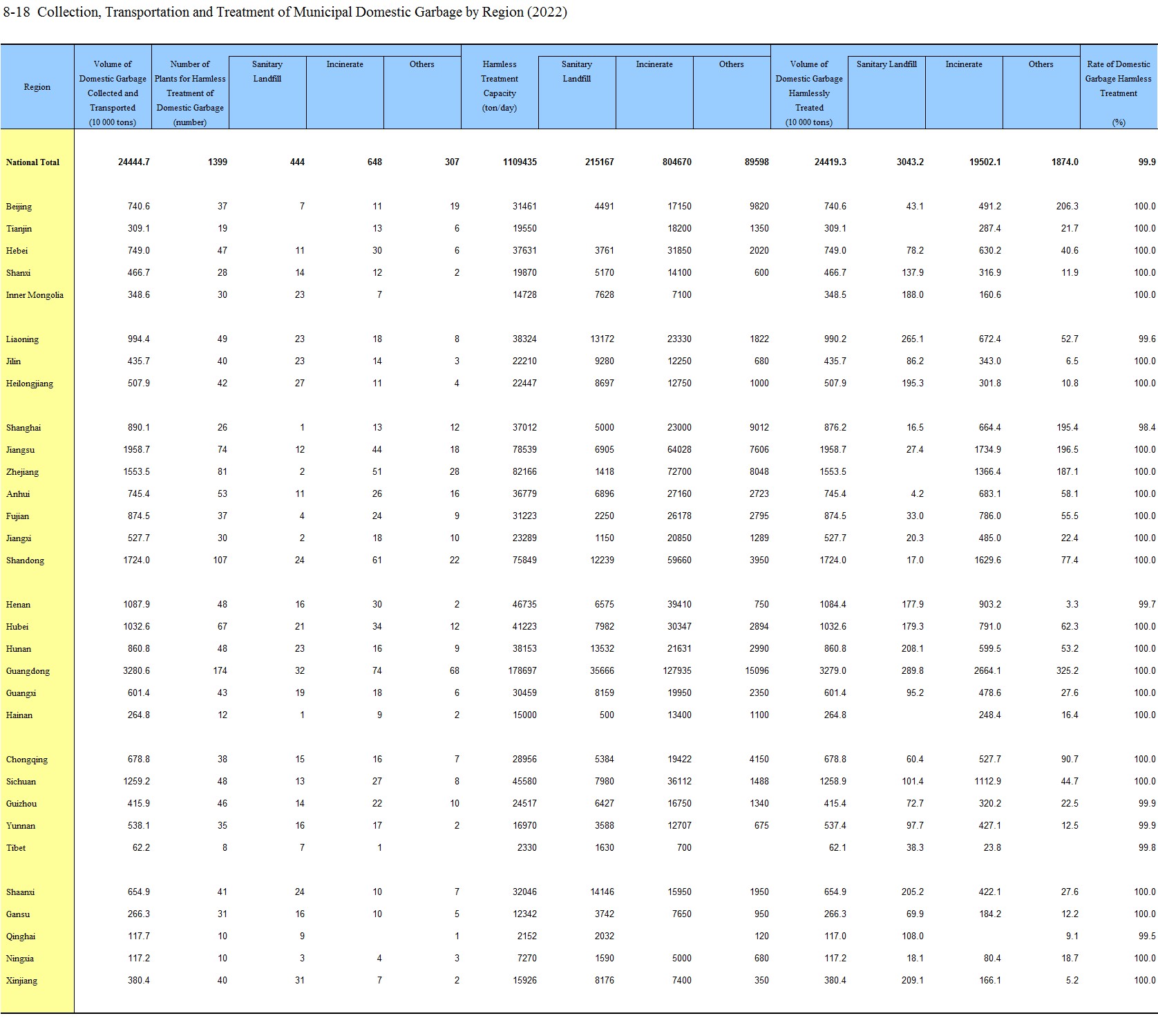This screenshot has width=1158, height=1036.
Task: Select Guangdong plant count 174
Action: [220, 671]
